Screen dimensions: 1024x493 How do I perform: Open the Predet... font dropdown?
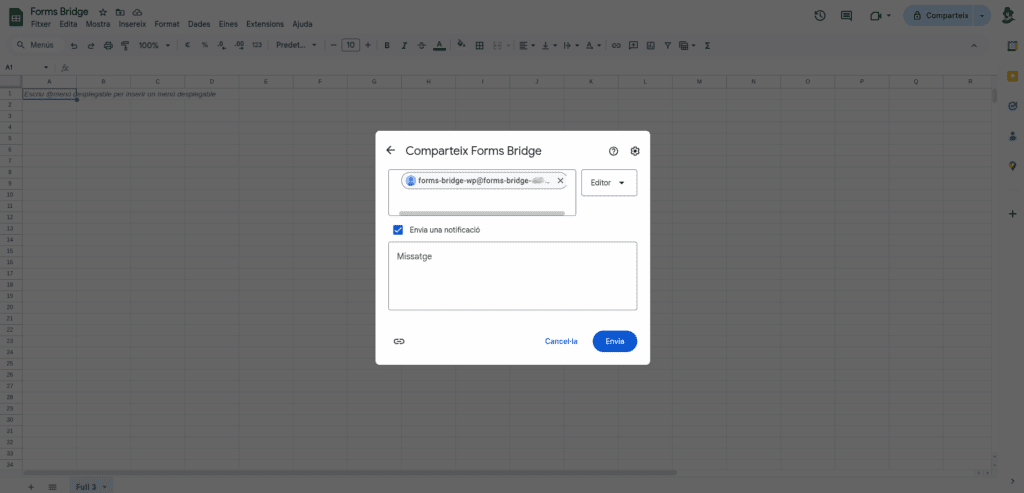[x=296, y=46]
